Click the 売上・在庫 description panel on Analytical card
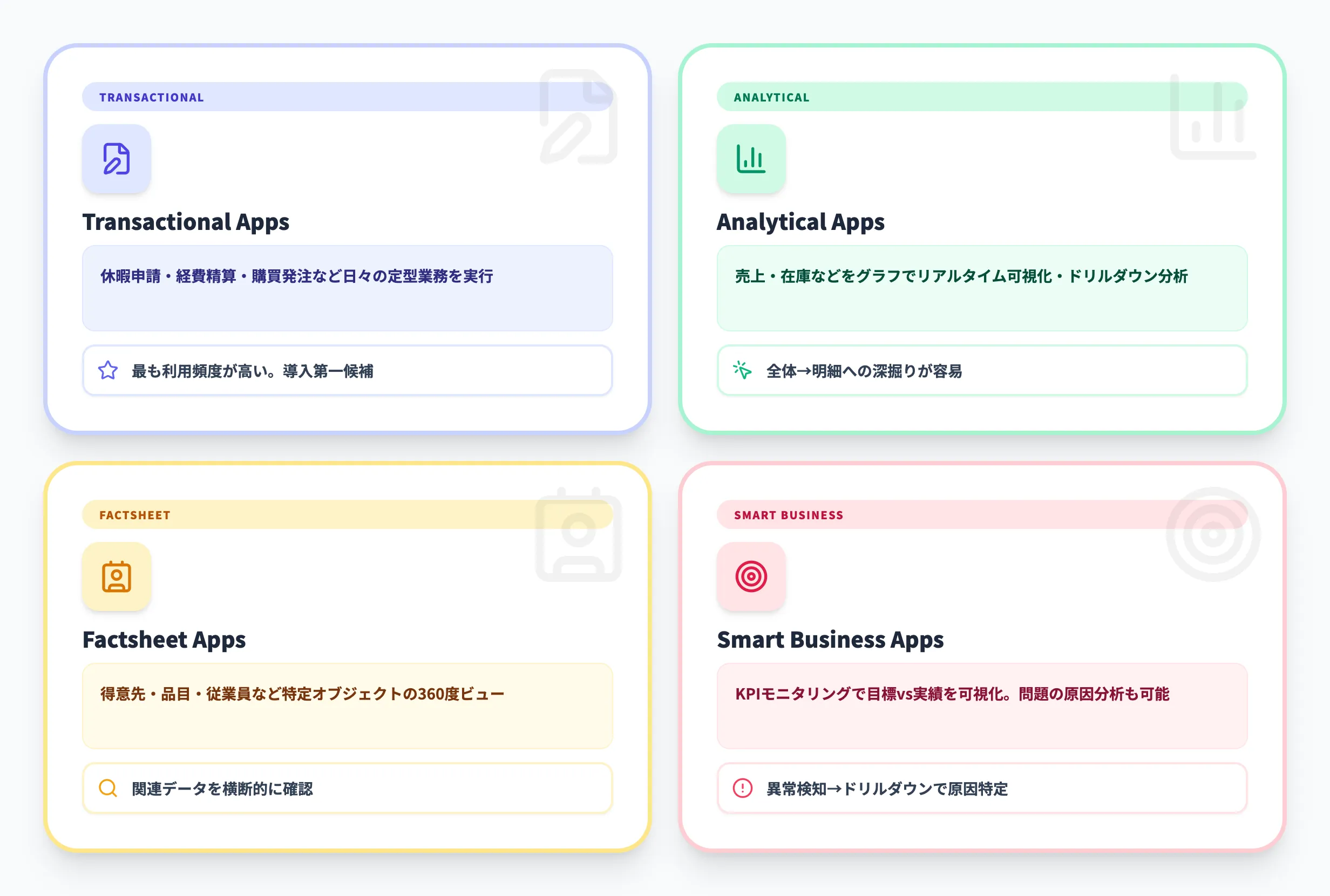Viewport: 1330px width, 896px height. [982, 289]
